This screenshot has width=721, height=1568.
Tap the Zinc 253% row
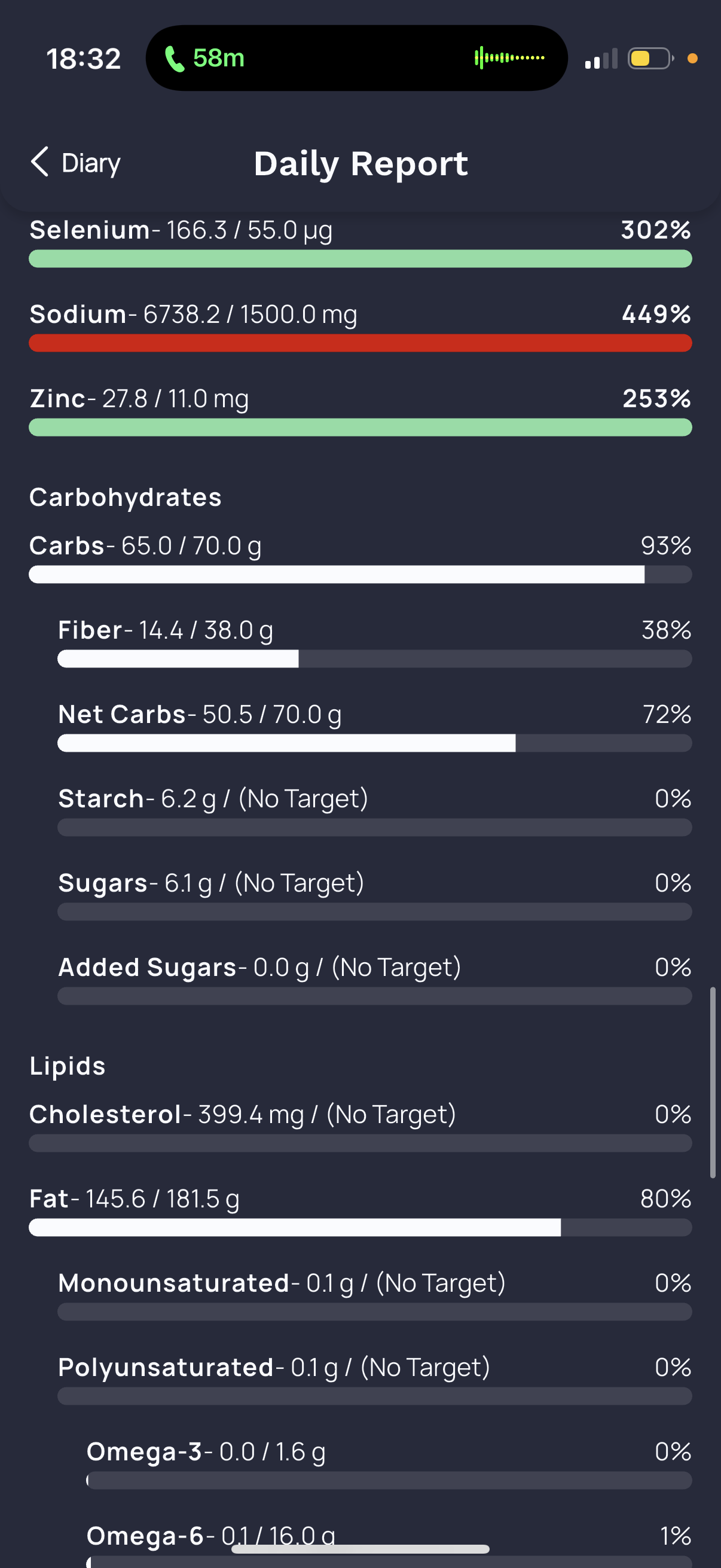click(360, 411)
